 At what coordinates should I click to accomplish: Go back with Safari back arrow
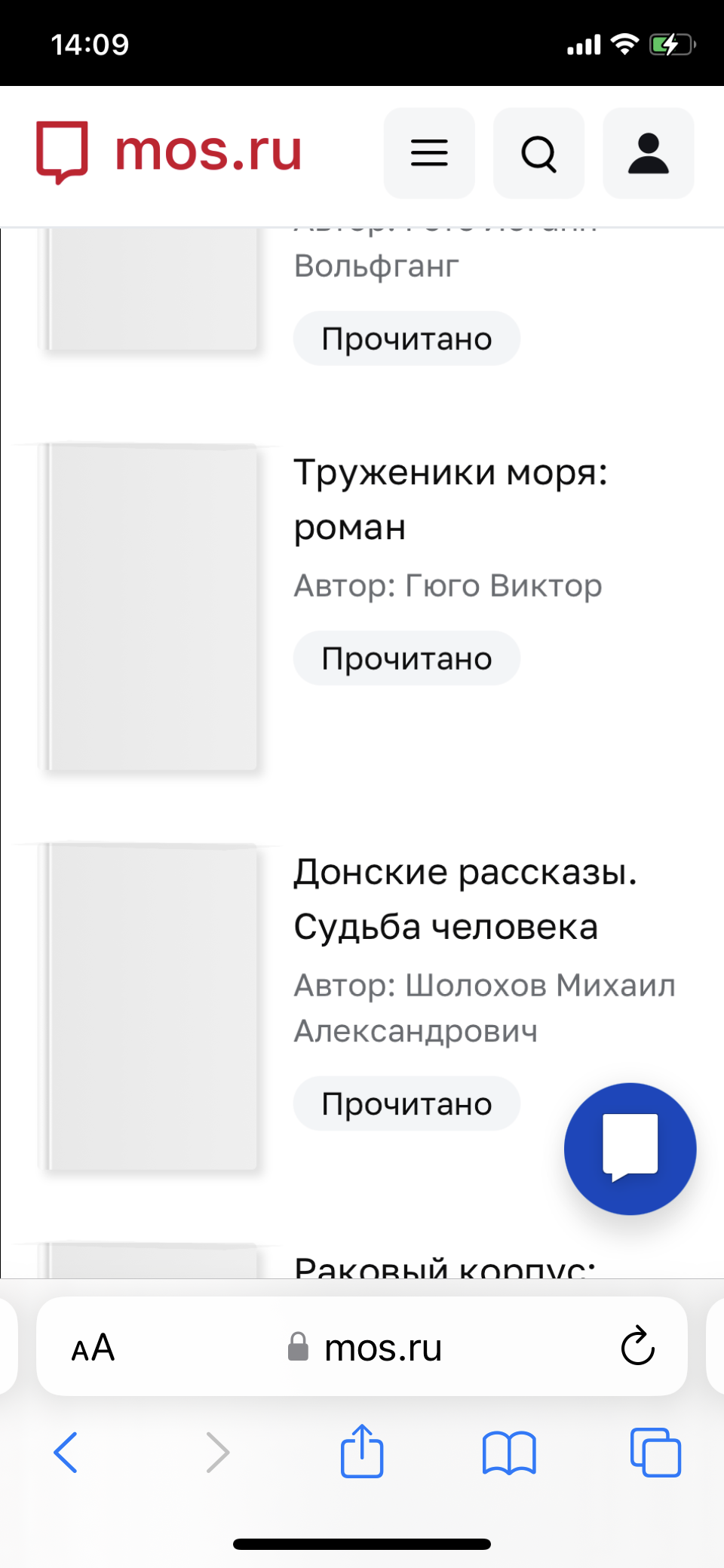tap(66, 1452)
